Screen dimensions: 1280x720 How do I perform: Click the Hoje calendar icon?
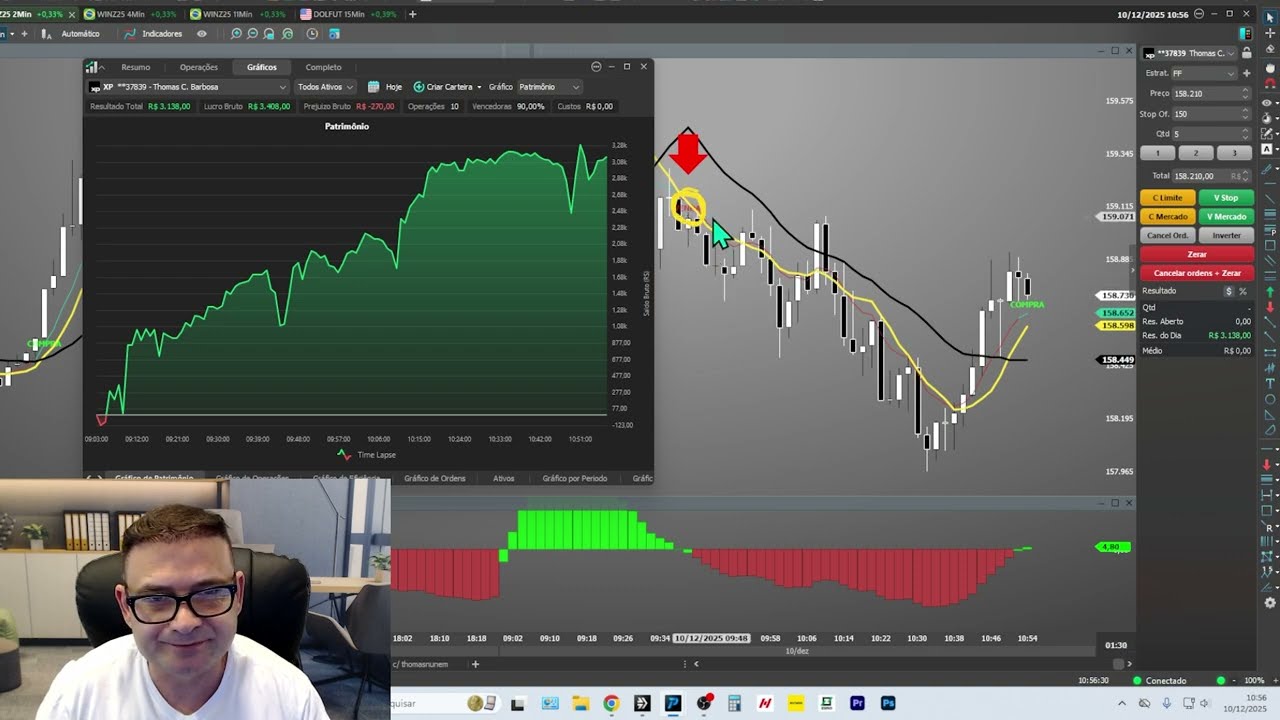click(x=374, y=87)
